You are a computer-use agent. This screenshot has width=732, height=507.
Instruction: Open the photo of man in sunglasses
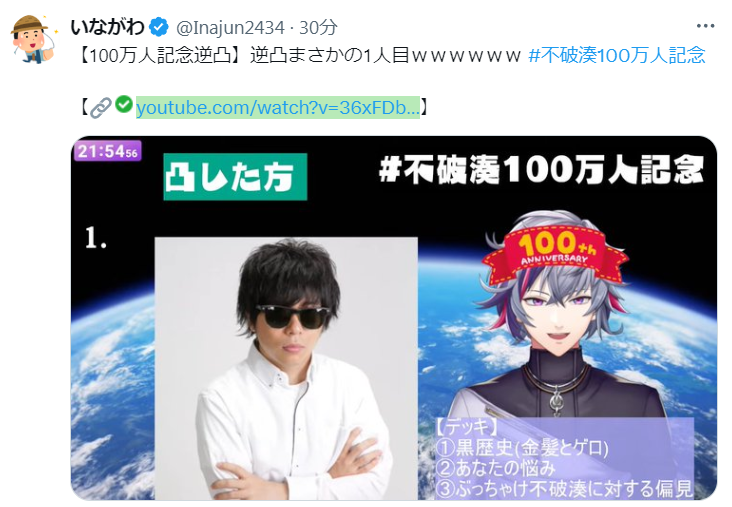286,368
